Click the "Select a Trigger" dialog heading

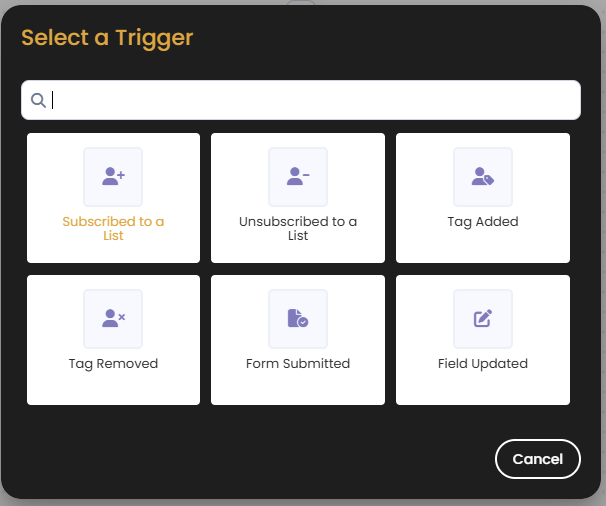tap(107, 38)
